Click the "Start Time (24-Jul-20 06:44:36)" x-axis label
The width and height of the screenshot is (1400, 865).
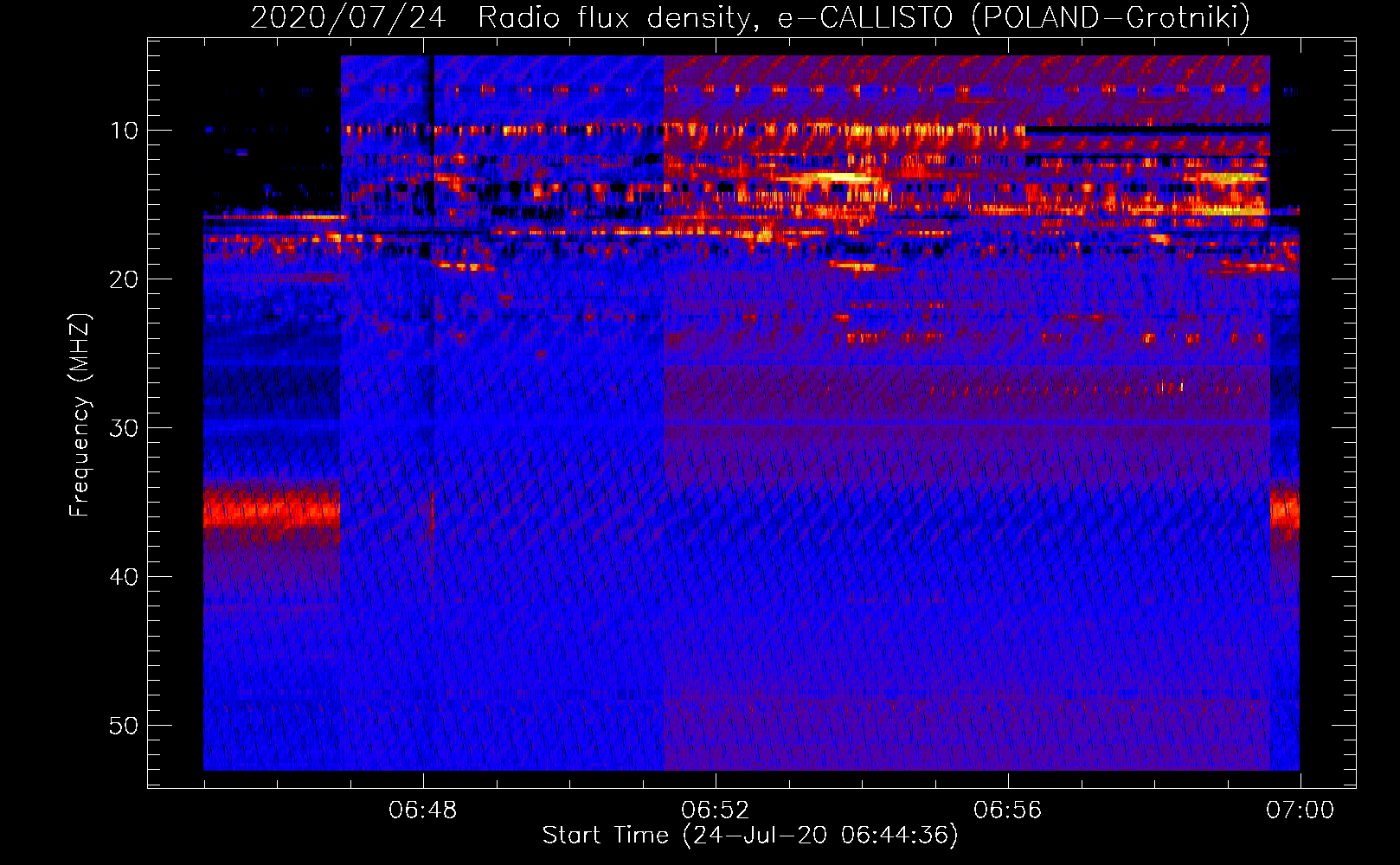750,836
